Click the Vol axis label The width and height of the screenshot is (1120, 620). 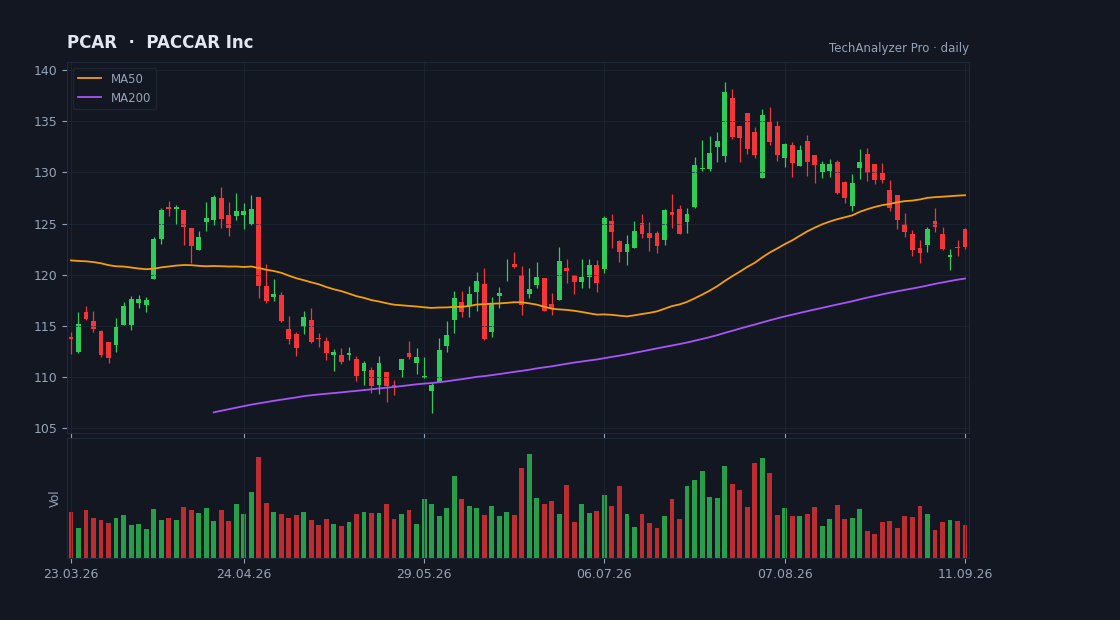pos(54,499)
